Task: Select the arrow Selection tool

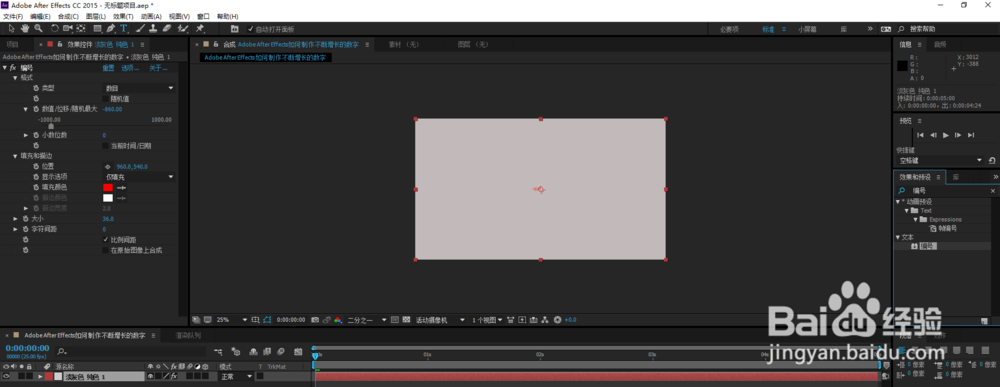Action: (x=11, y=29)
